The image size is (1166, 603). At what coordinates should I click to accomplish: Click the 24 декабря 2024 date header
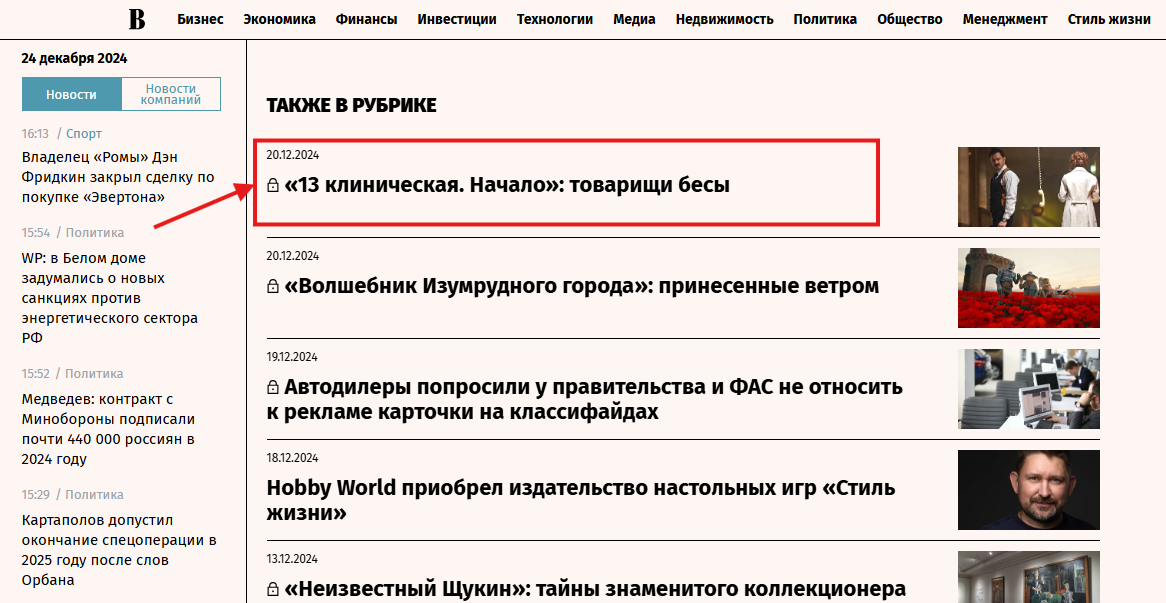click(74, 59)
